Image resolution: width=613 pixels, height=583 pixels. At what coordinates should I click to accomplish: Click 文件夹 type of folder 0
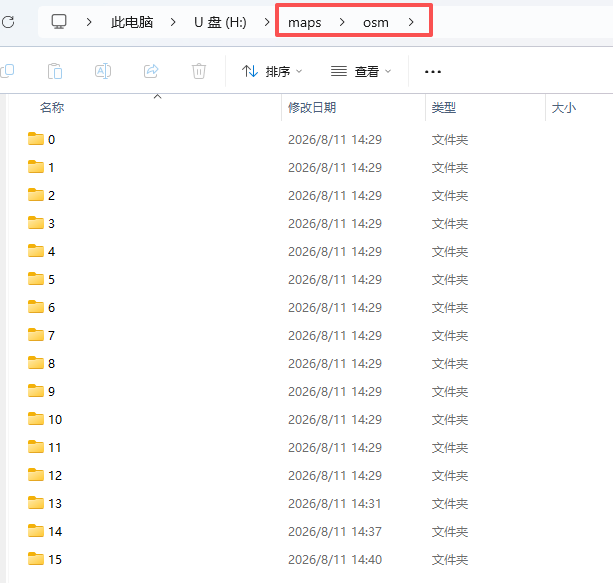pos(450,140)
